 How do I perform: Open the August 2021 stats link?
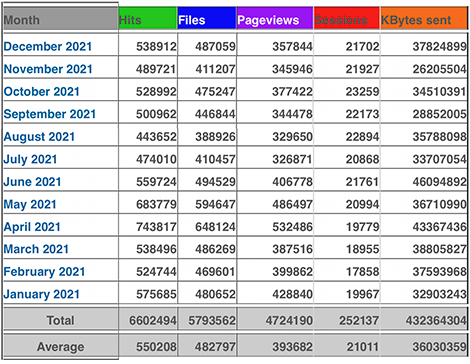(39, 137)
